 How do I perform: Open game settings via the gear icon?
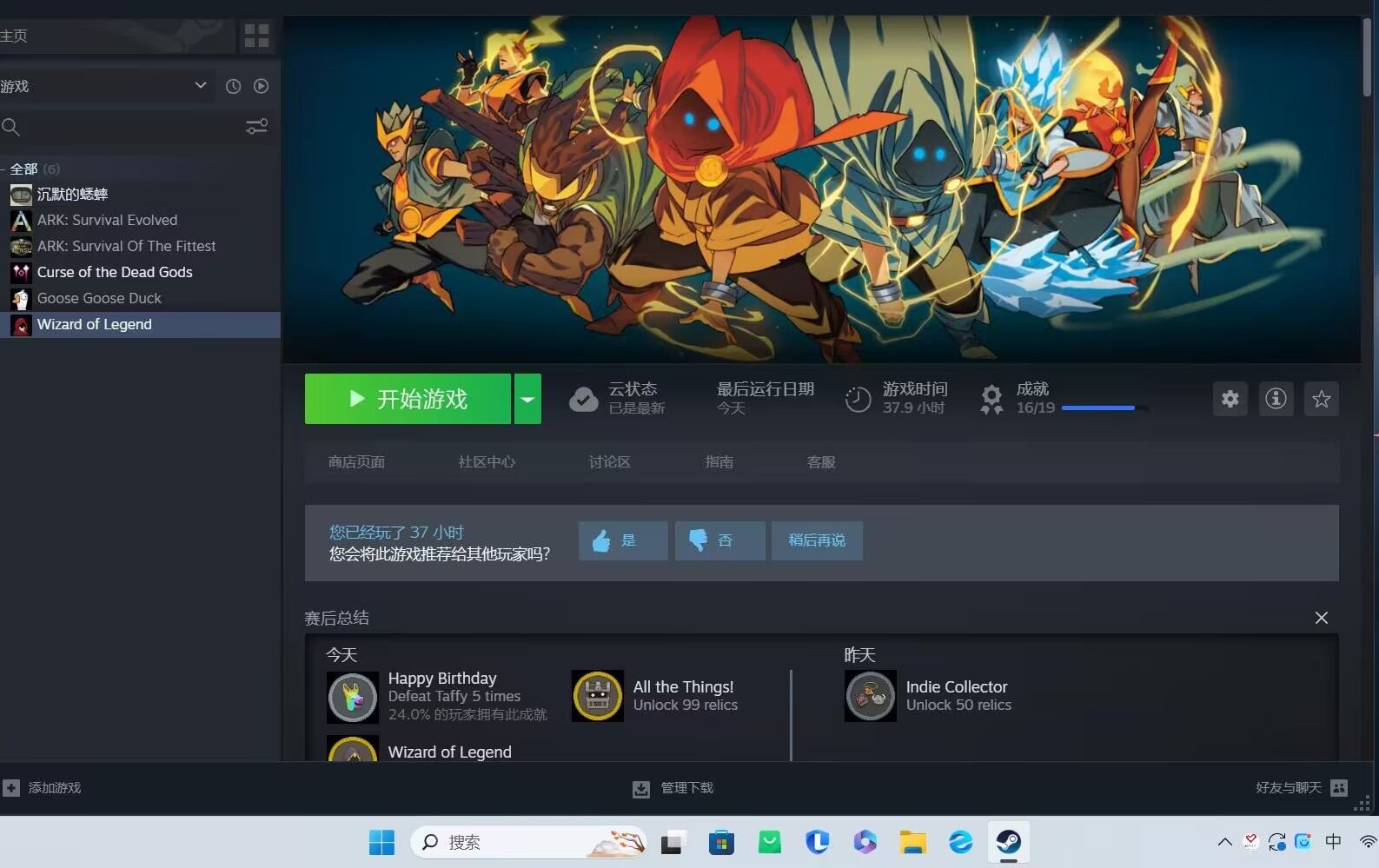point(1230,399)
